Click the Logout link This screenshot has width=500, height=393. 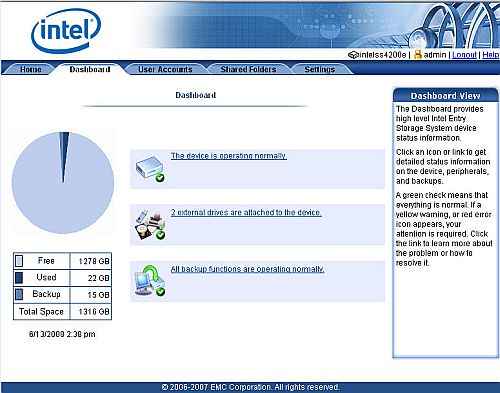click(x=464, y=55)
